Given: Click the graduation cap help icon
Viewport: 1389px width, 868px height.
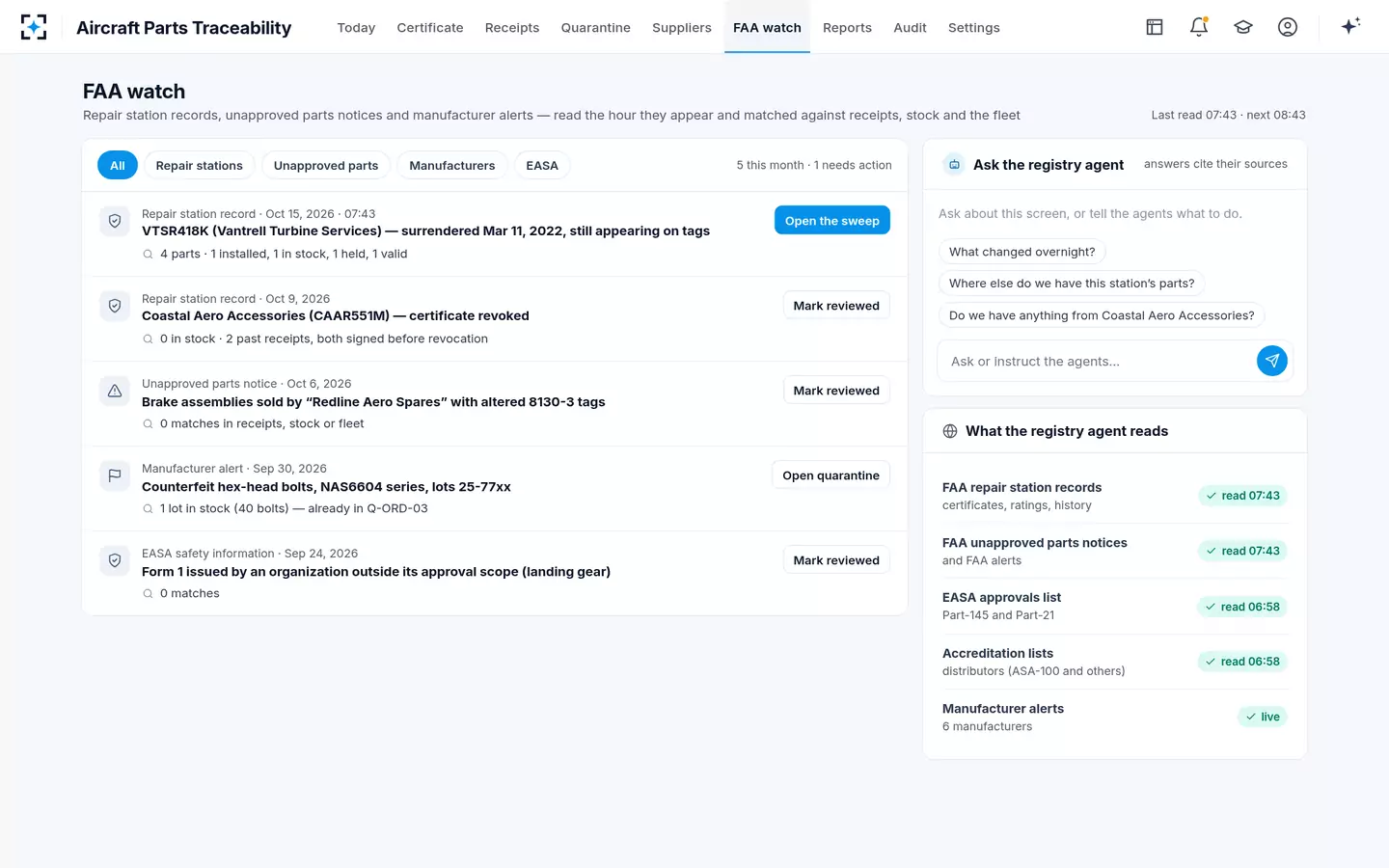Looking at the screenshot, I should pyautogui.click(x=1243, y=27).
